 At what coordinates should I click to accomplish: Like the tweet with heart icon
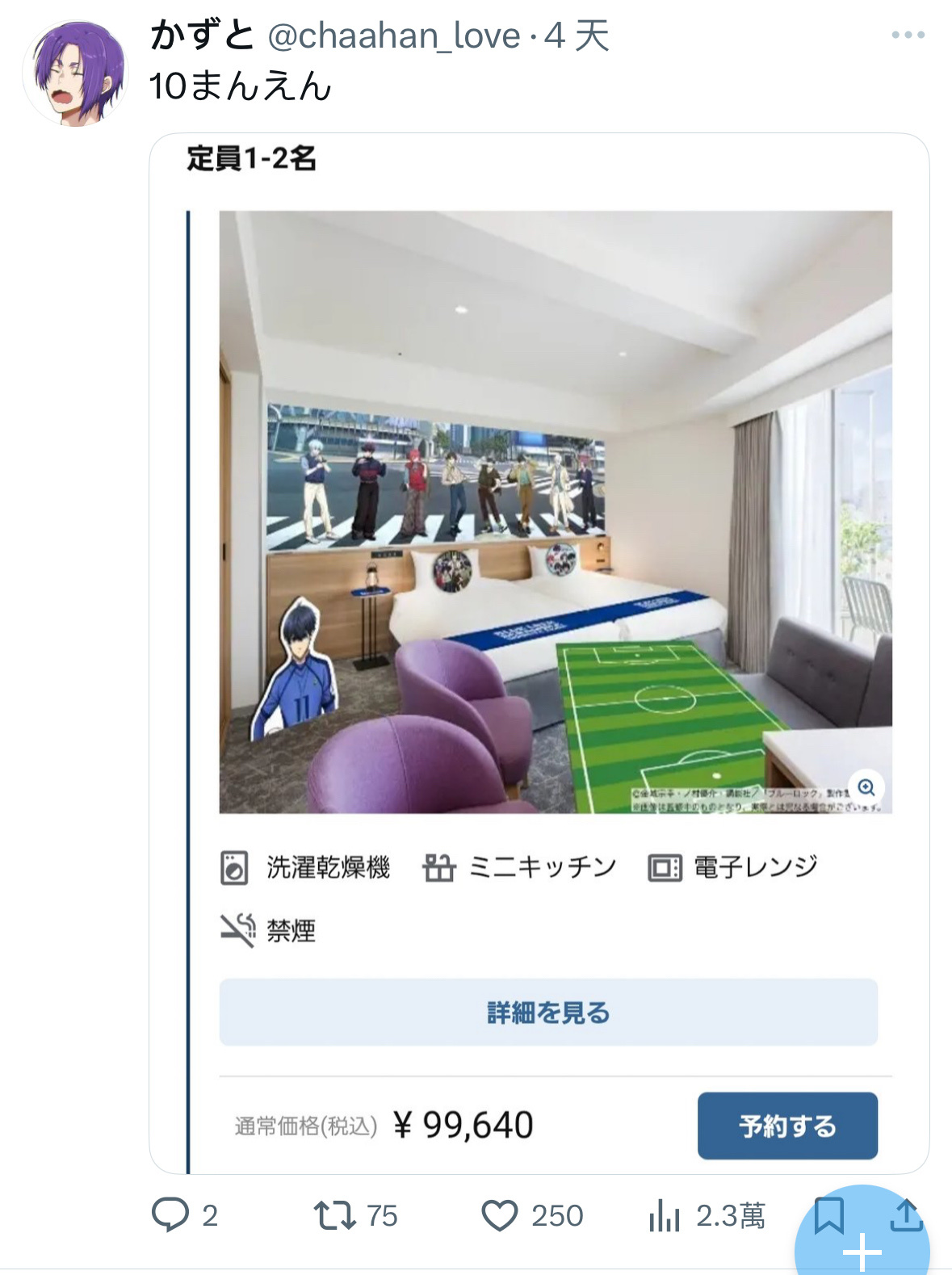pos(499,1215)
